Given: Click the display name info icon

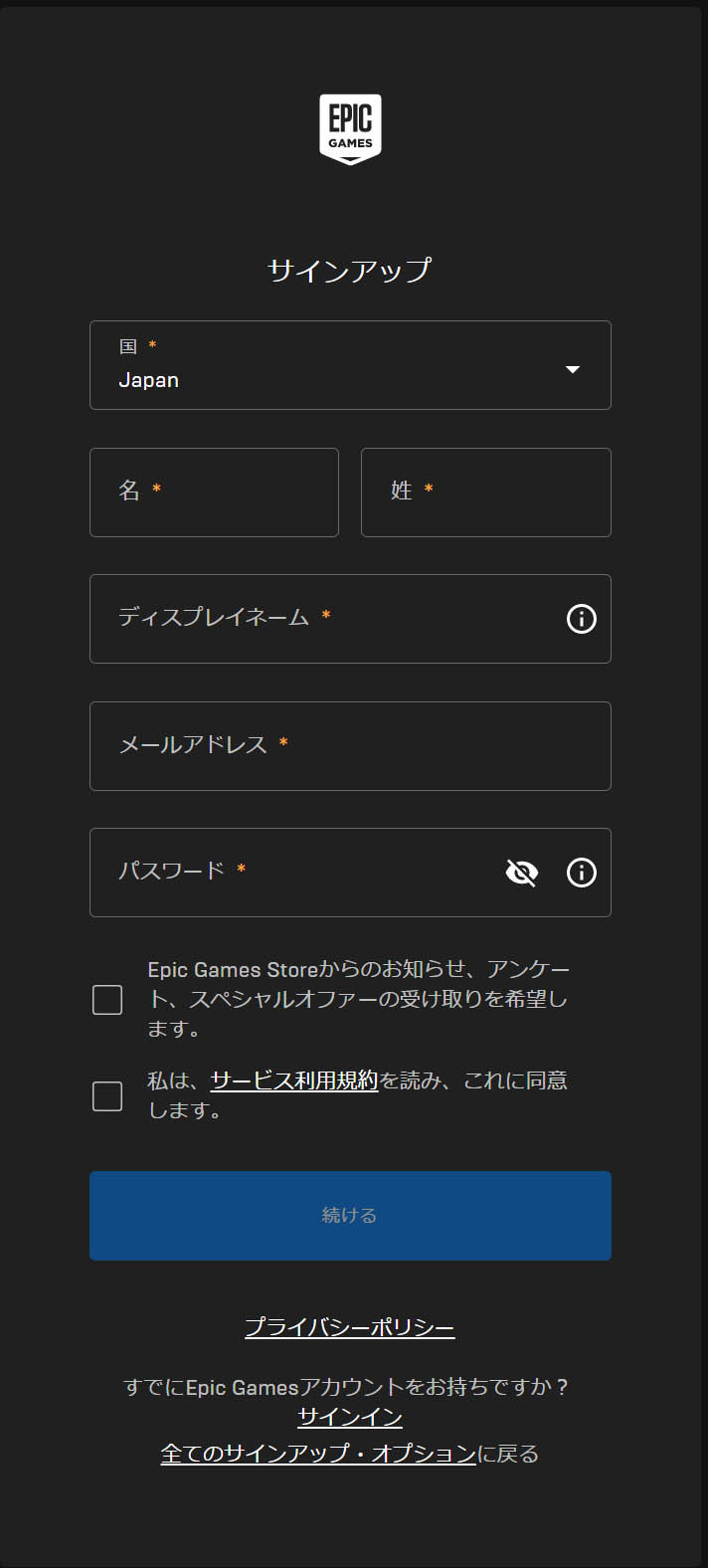Looking at the screenshot, I should (581, 619).
